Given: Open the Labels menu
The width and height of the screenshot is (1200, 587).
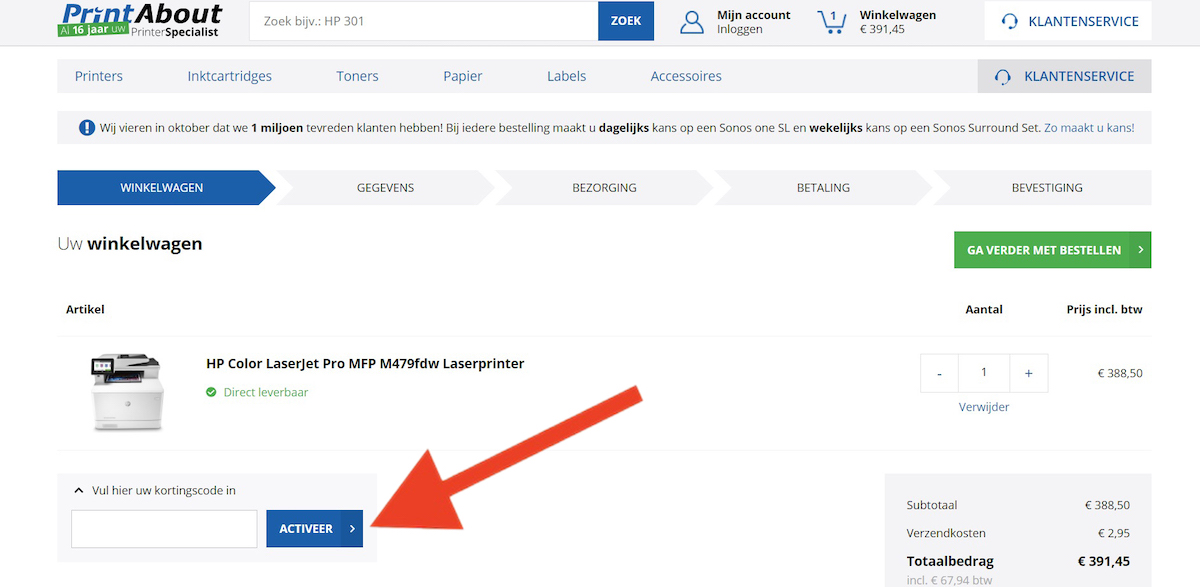Looking at the screenshot, I should (566, 76).
